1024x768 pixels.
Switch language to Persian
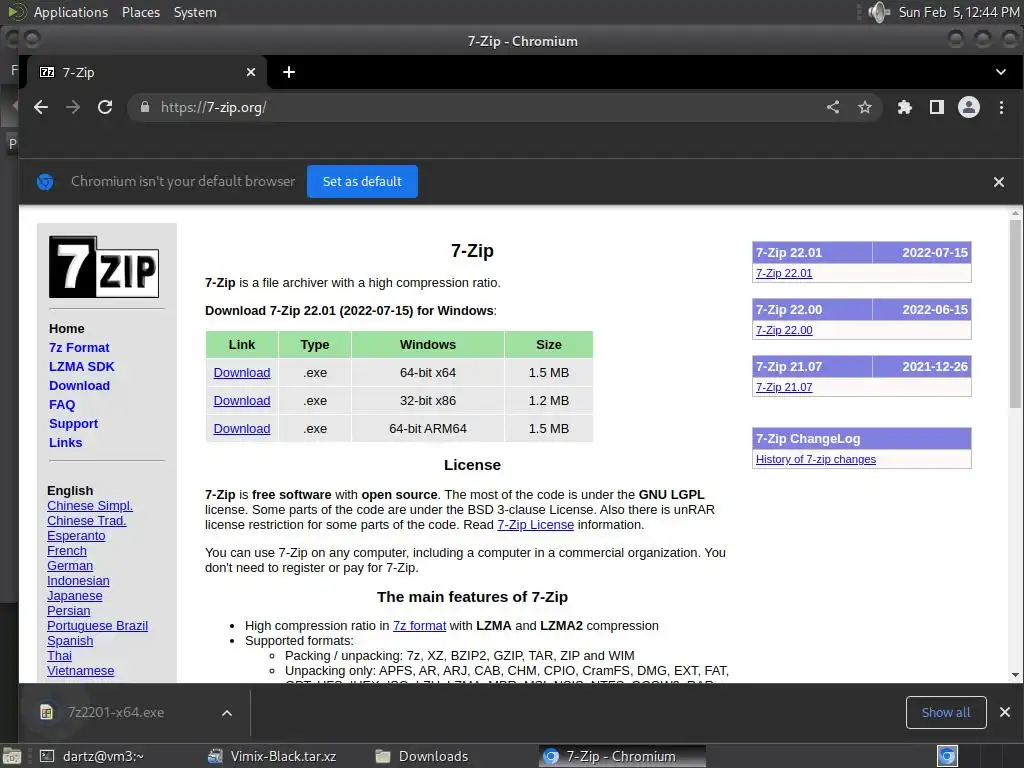coord(69,611)
